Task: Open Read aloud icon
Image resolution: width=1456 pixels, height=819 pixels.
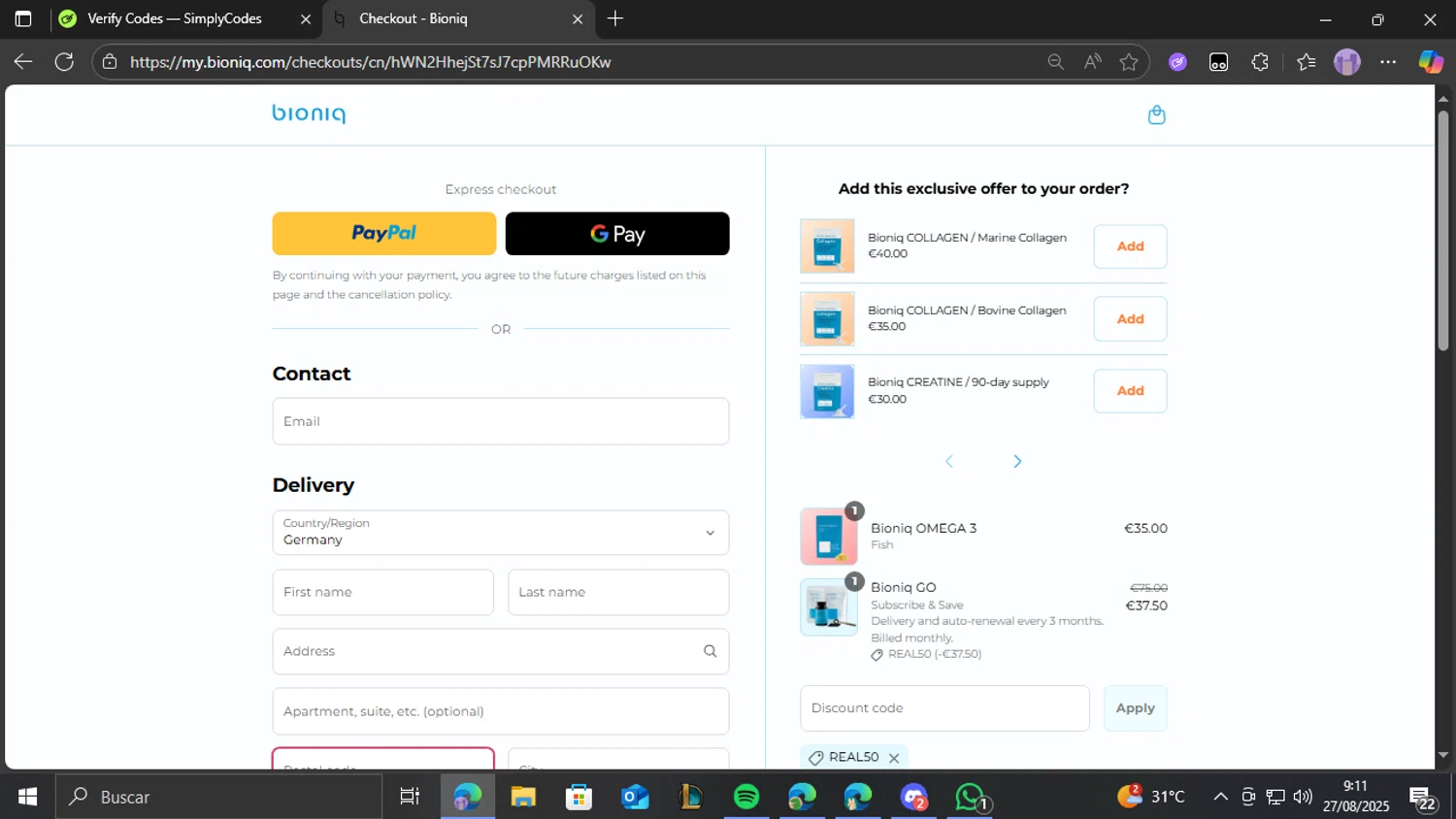Action: pyautogui.click(x=1093, y=62)
